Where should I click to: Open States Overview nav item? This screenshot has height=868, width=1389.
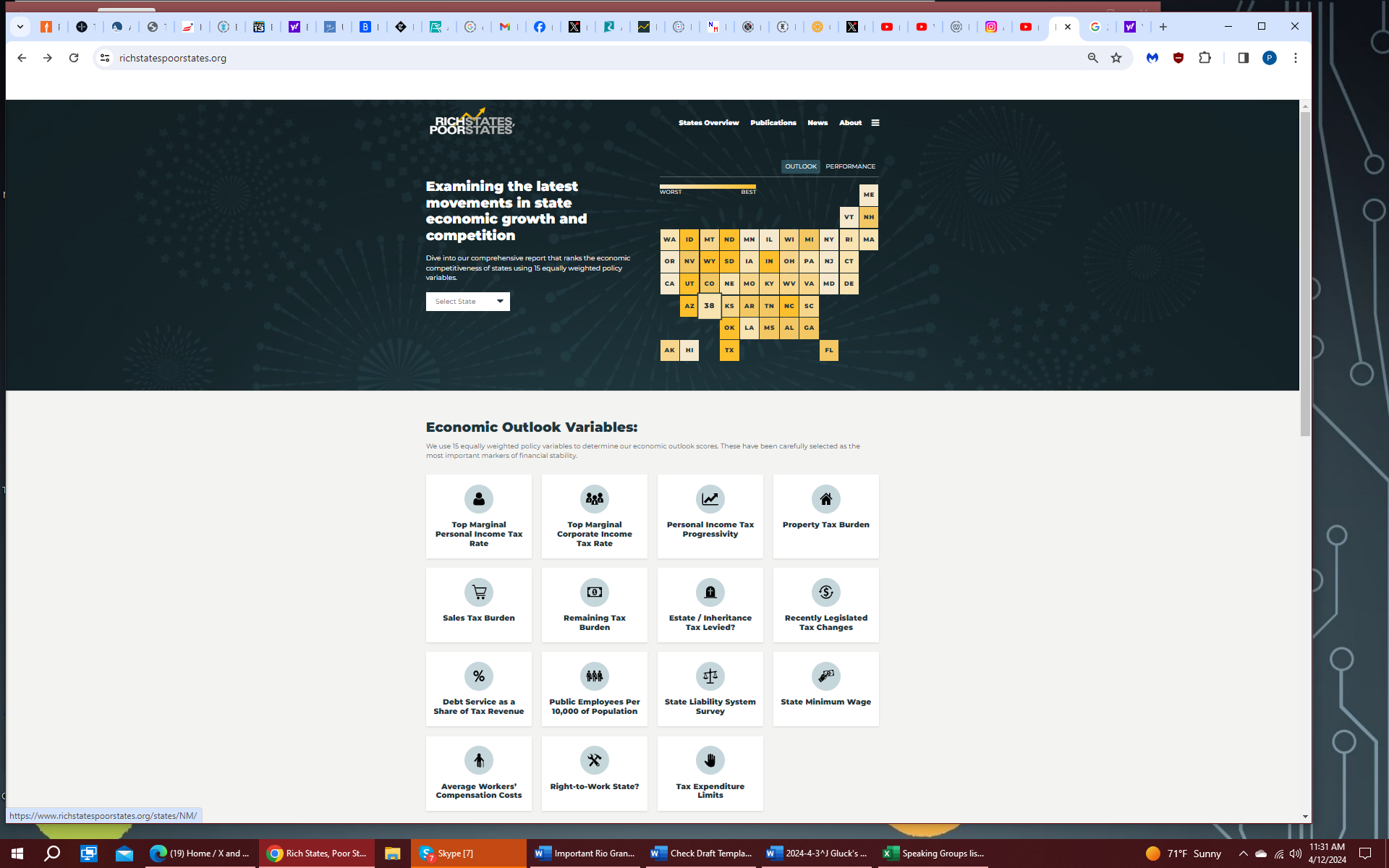tap(708, 123)
